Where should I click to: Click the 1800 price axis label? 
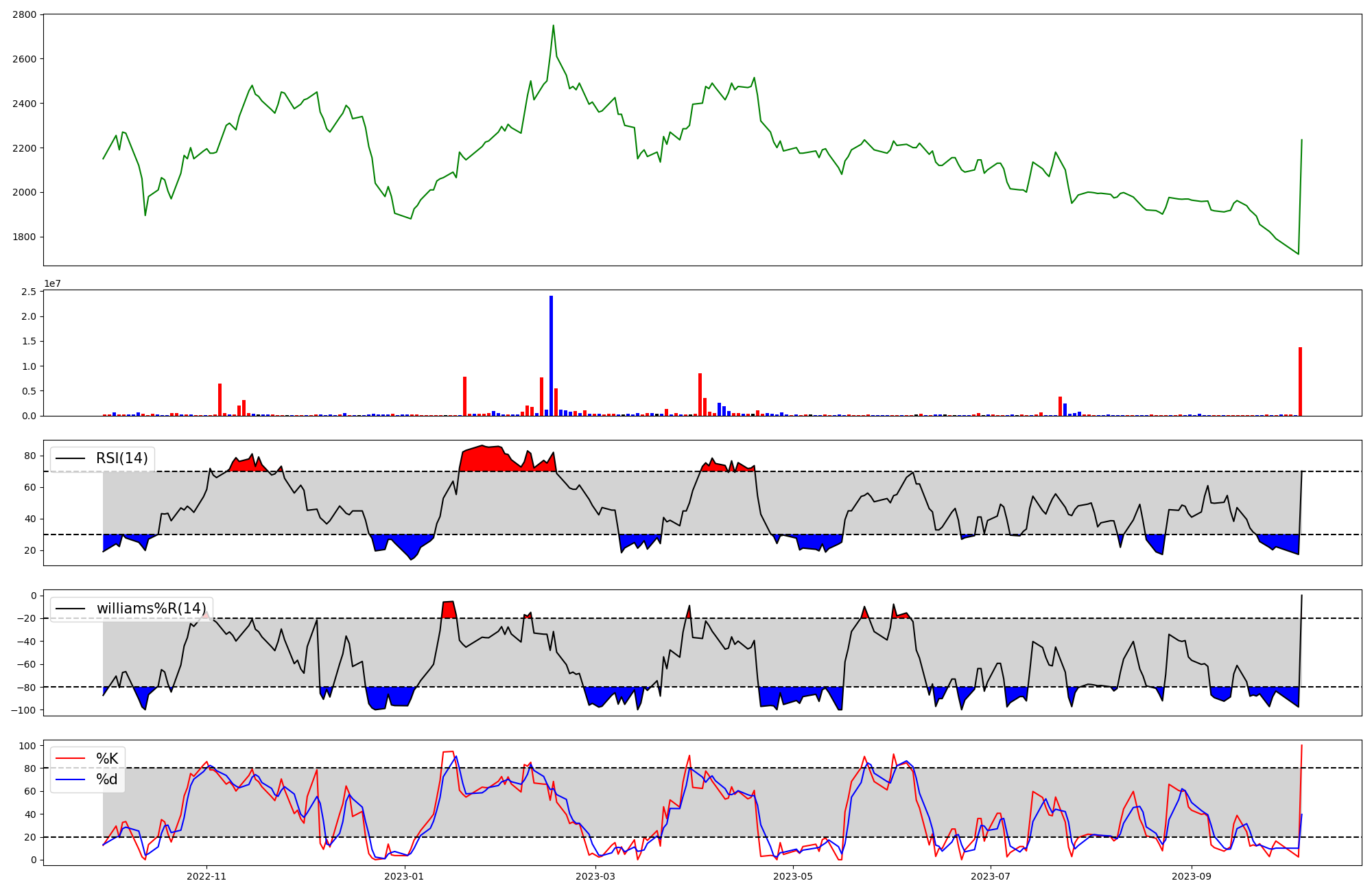click(x=24, y=237)
